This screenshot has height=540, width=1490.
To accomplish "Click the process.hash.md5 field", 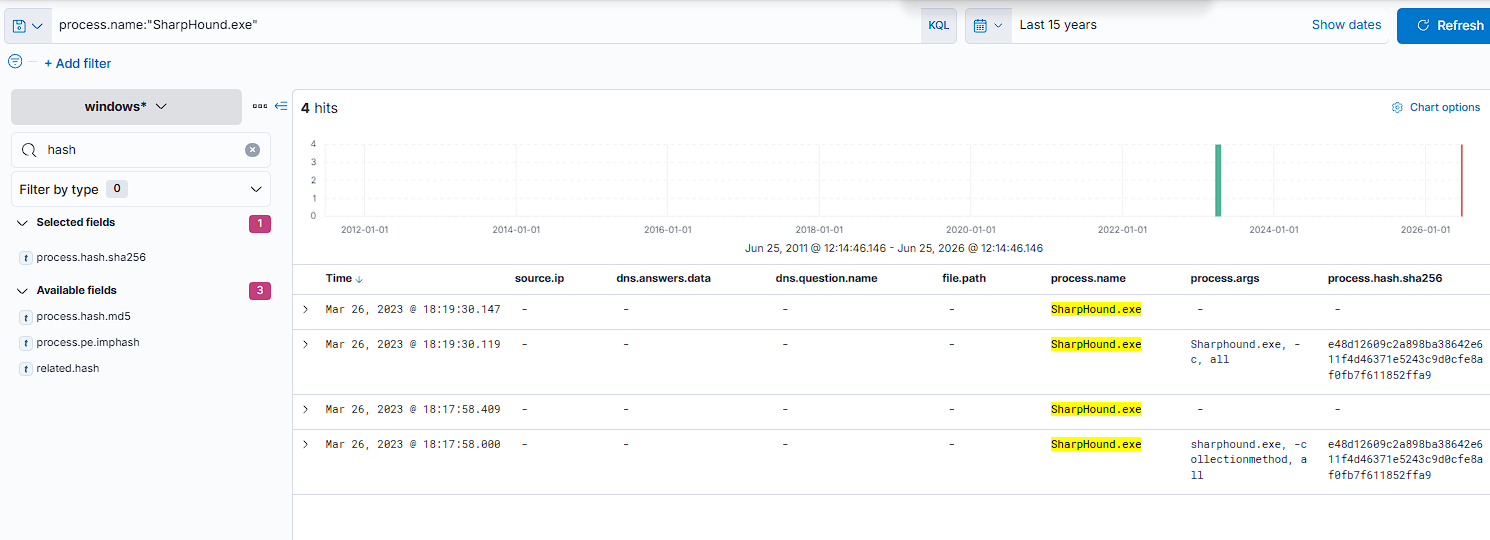I will click(x=83, y=316).
